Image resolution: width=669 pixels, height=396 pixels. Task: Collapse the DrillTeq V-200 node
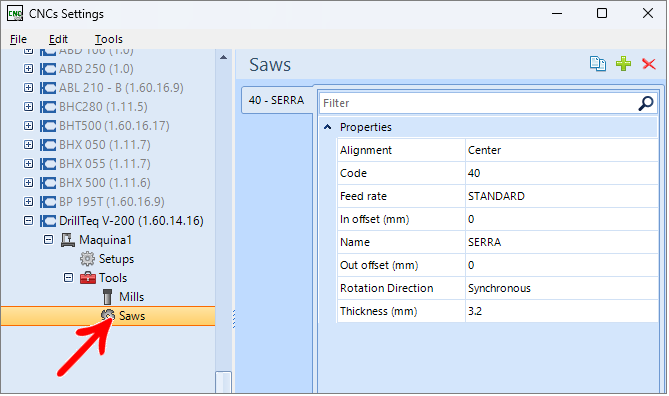[28, 221]
